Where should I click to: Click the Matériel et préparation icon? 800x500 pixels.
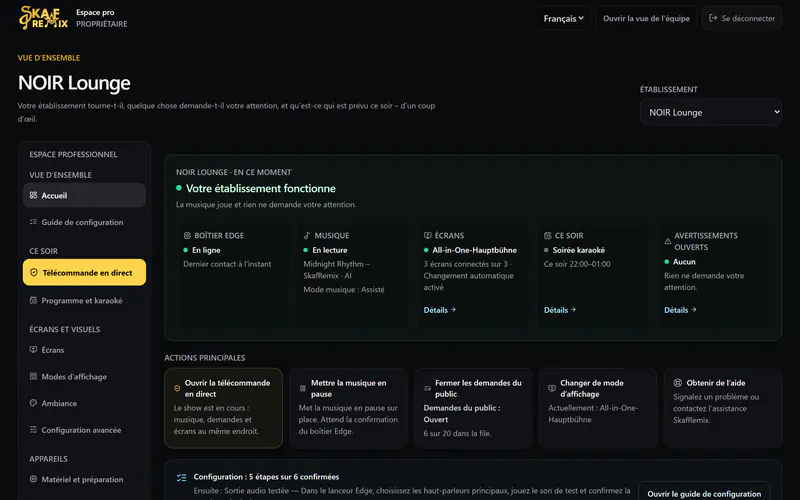[33, 479]
